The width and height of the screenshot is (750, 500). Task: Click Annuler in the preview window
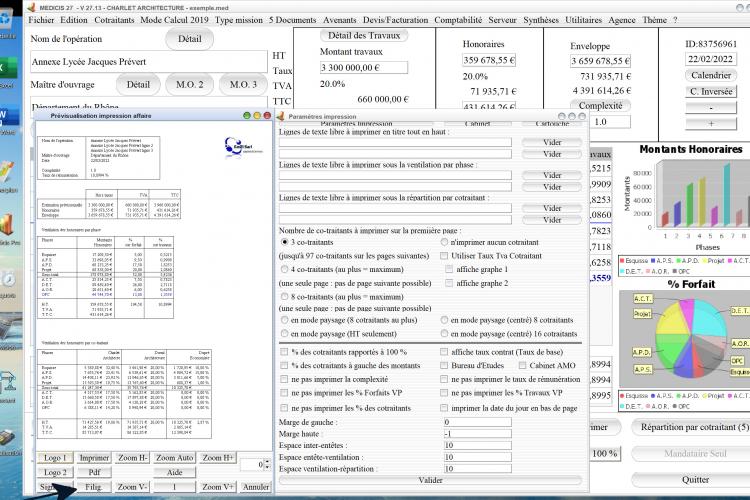point(256,487)
